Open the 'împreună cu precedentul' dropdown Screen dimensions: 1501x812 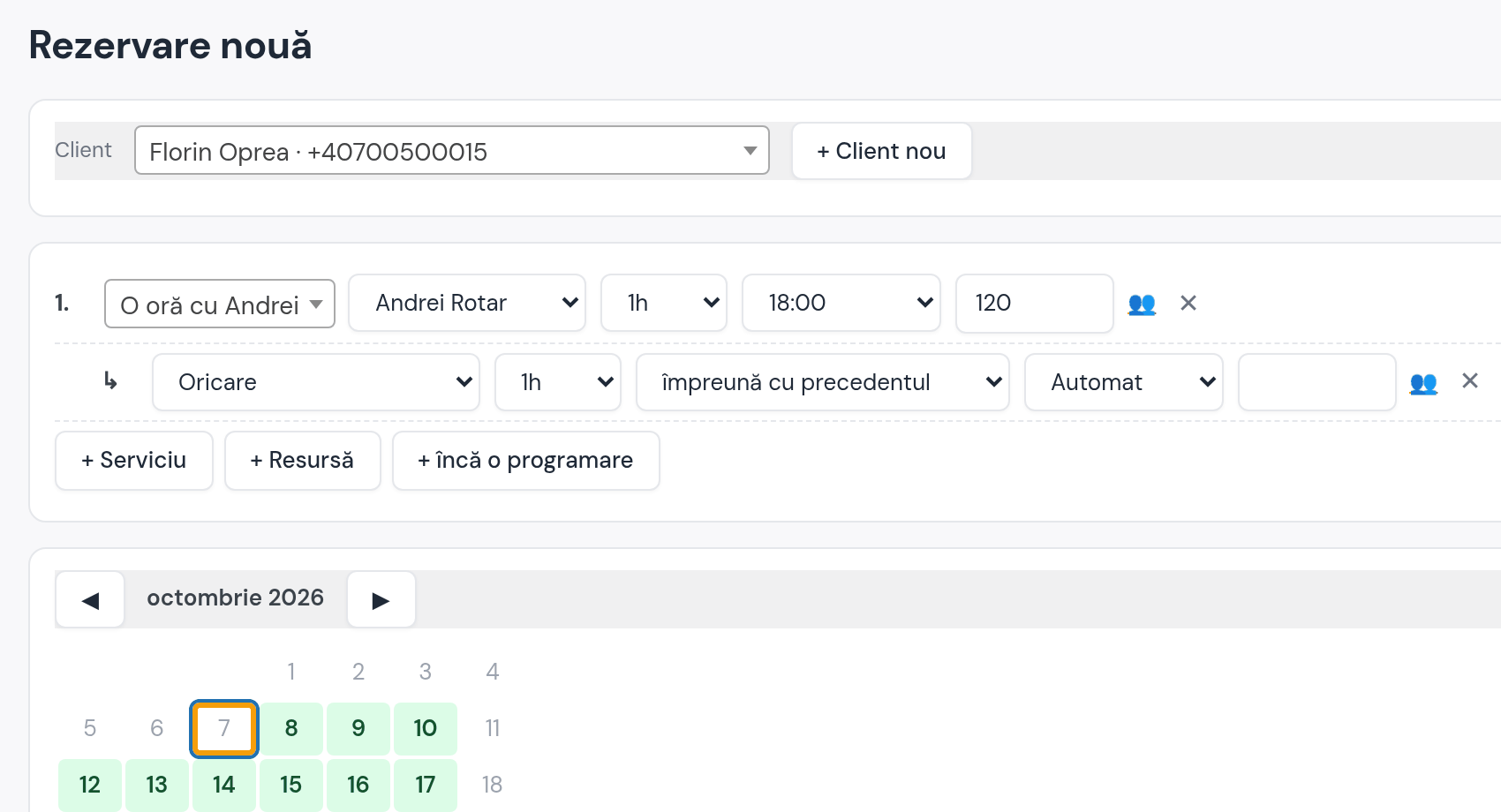point(823,382)
